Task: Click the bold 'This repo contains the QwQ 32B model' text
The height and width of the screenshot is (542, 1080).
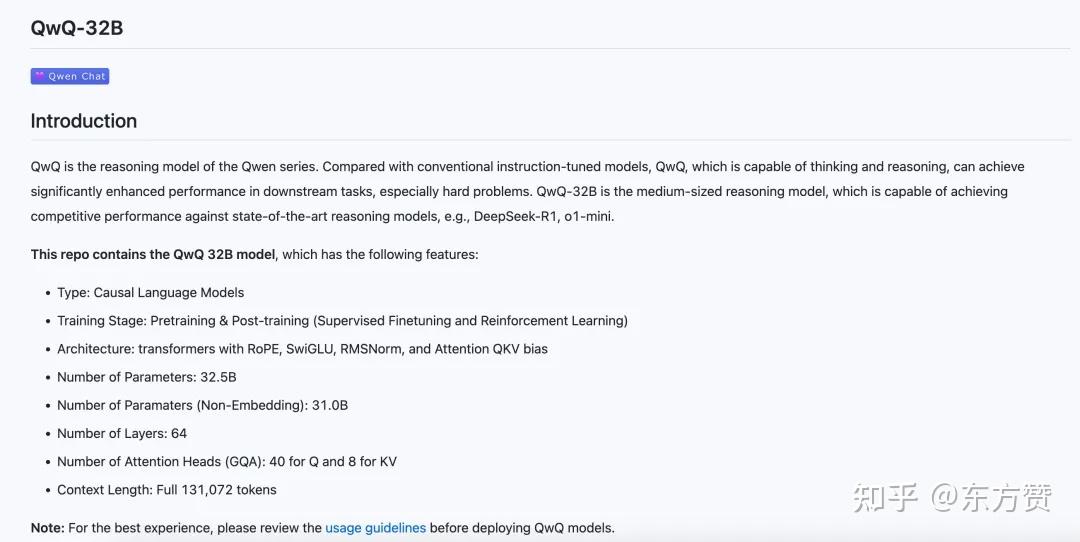Action: pos(153,254)
